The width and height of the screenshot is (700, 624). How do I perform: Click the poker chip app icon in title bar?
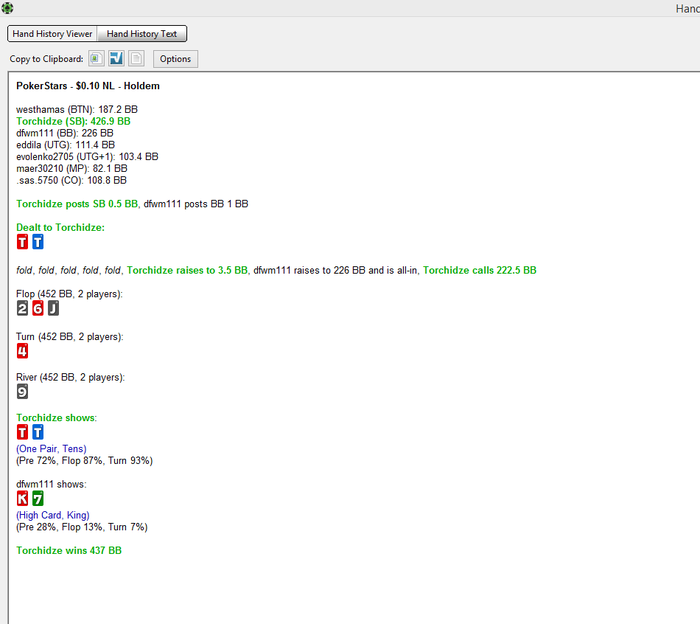pos(7,8)
